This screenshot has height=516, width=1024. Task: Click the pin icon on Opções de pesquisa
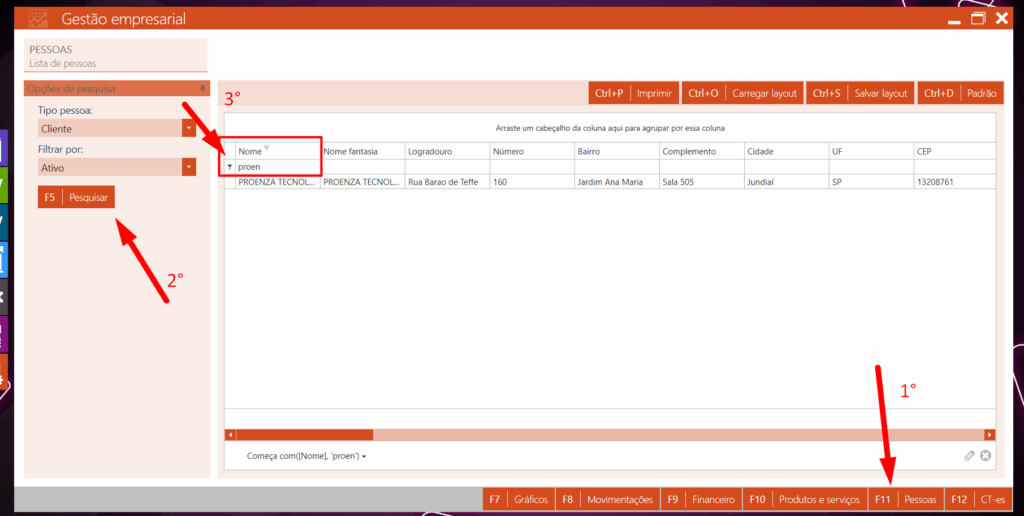pos(202,89)
